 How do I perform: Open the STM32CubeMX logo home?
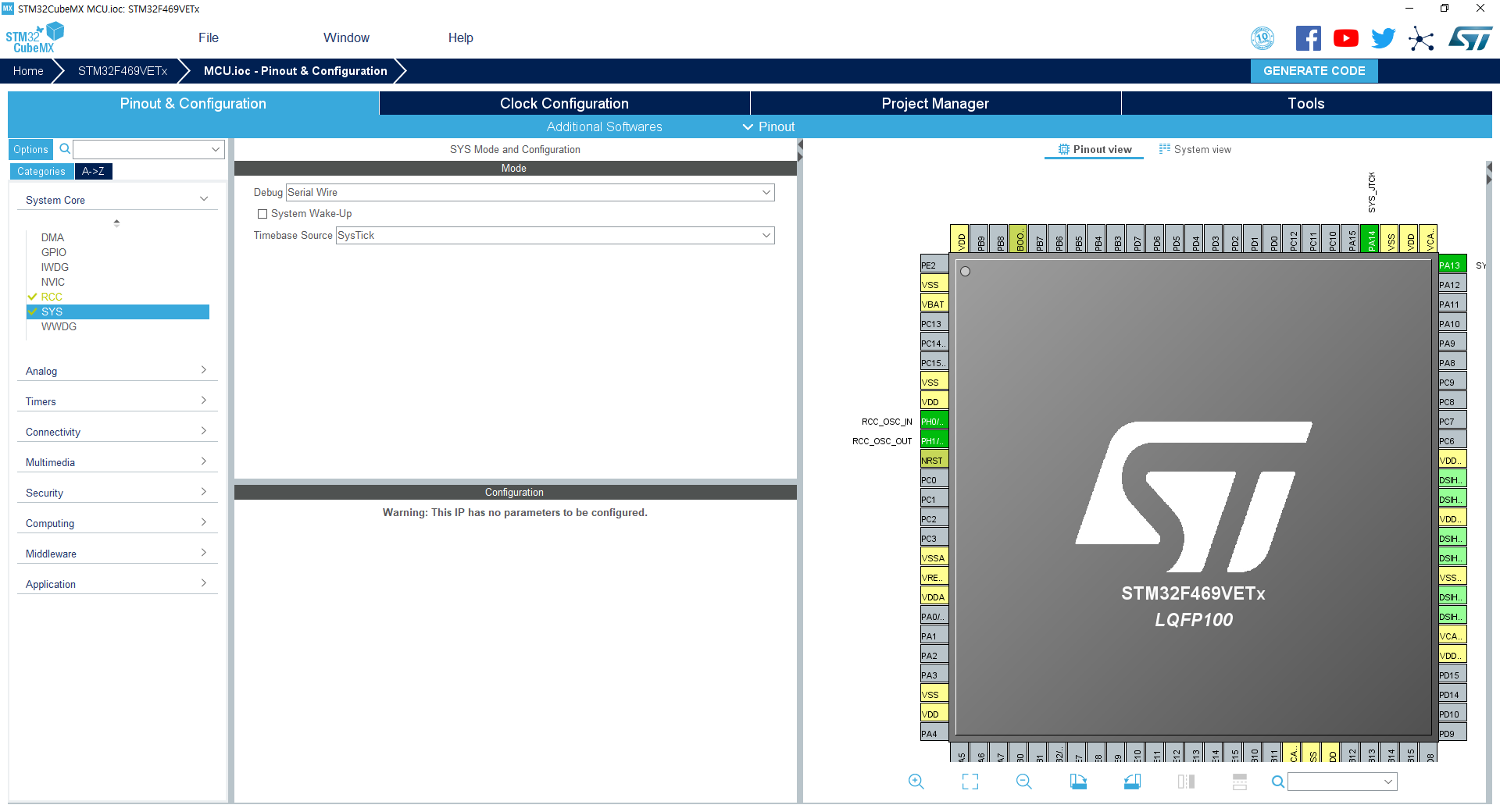(x=34, y=37)
